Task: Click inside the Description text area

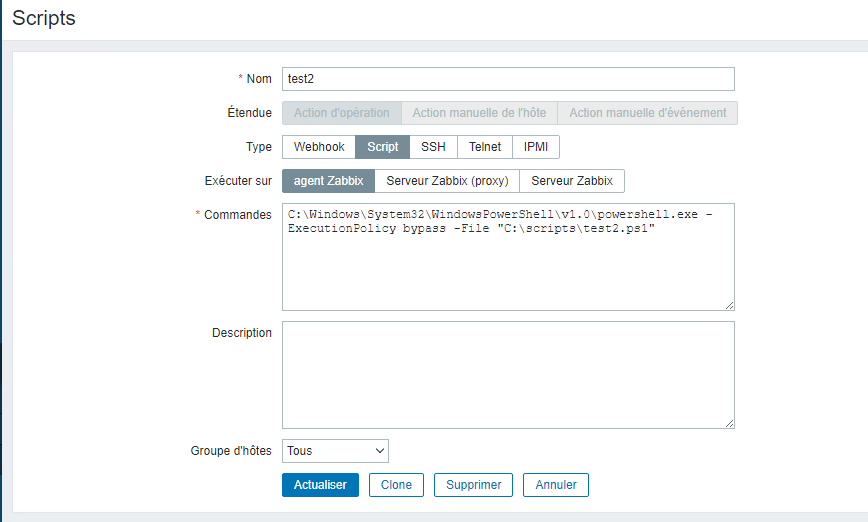Action: coord(508,374)
